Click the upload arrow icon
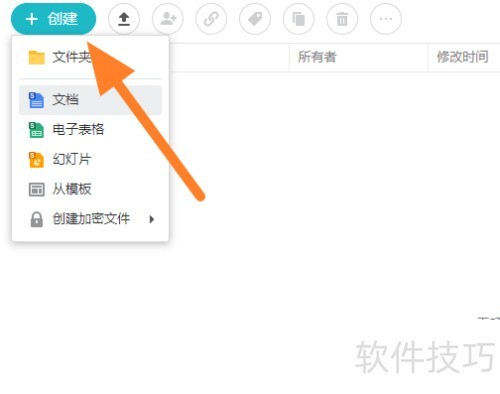 click(x=124, y=19)
